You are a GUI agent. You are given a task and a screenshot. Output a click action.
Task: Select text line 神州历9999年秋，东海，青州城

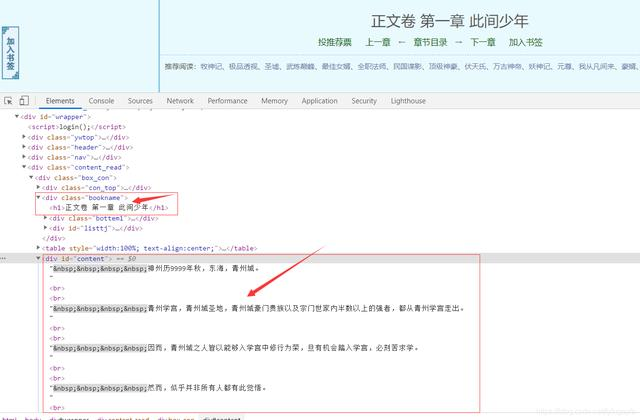(155, 268)
